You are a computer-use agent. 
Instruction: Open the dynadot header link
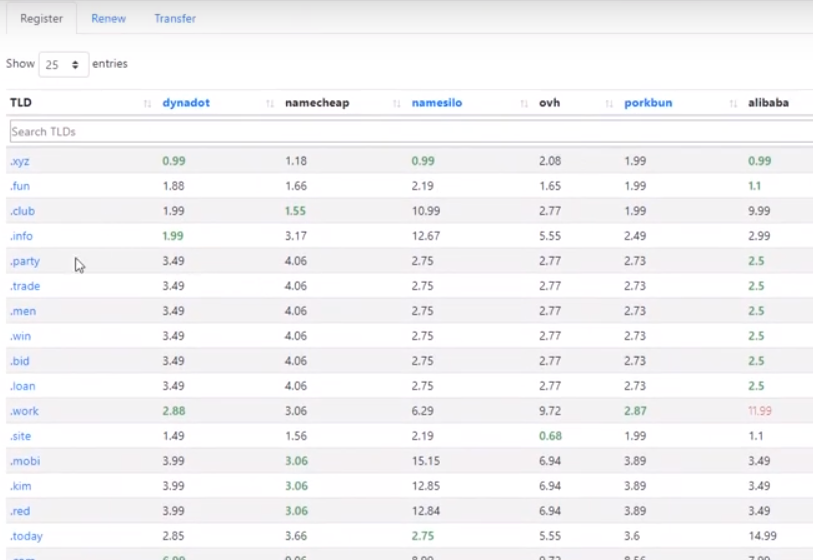pyautogui.click(x=186, y=103)
